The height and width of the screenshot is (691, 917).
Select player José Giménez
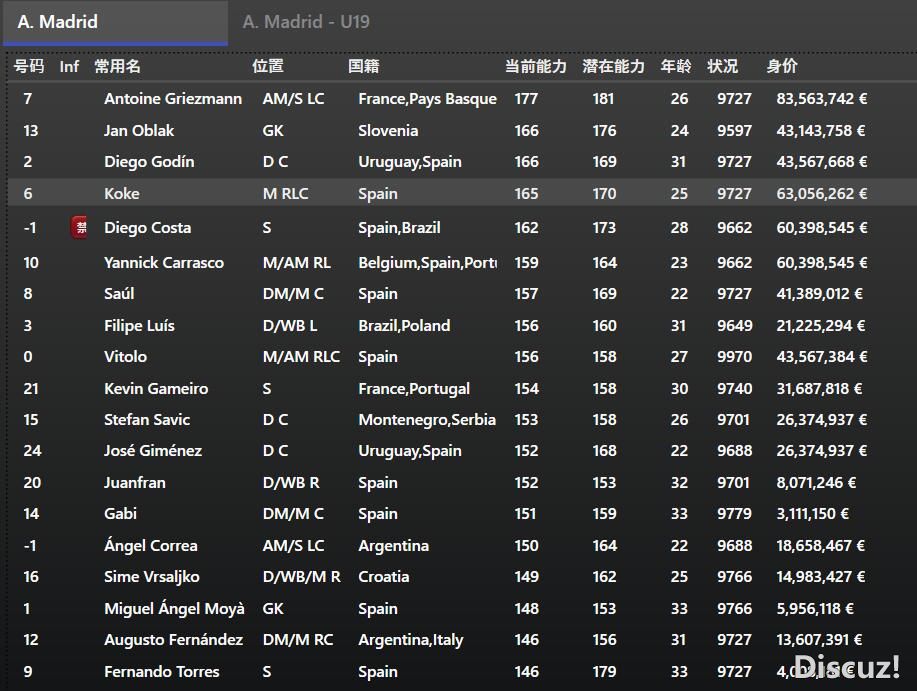coord(153,451)
